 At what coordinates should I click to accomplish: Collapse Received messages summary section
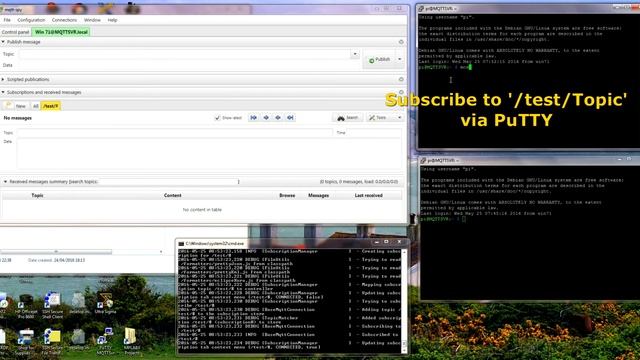[x=5, y=182]
